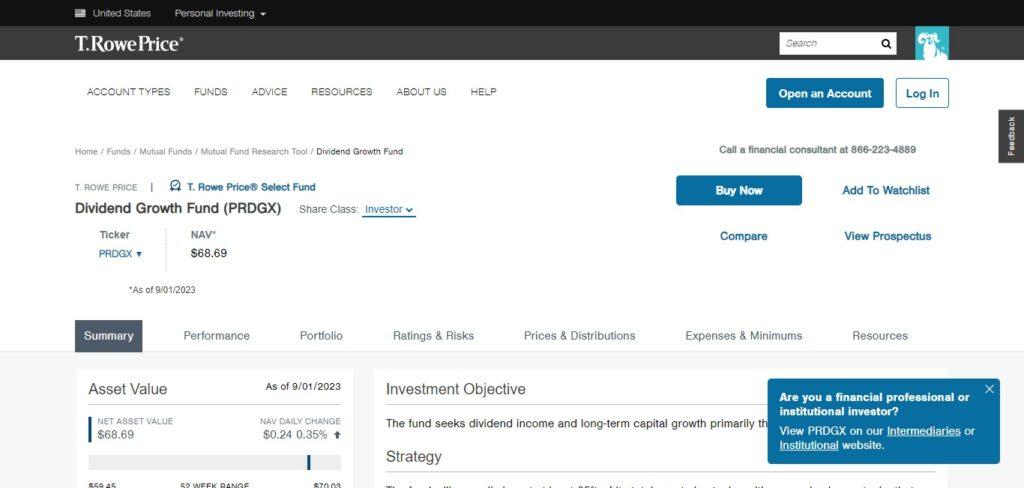Image resolution: width=1024 pixels, height=488 pixels.
Task: Click the financial consultant phone number text
Action: tap(818, 150)
